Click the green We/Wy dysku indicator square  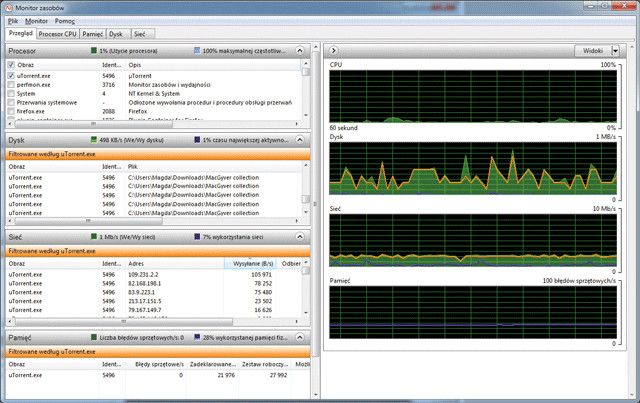[x=94, y=140]
